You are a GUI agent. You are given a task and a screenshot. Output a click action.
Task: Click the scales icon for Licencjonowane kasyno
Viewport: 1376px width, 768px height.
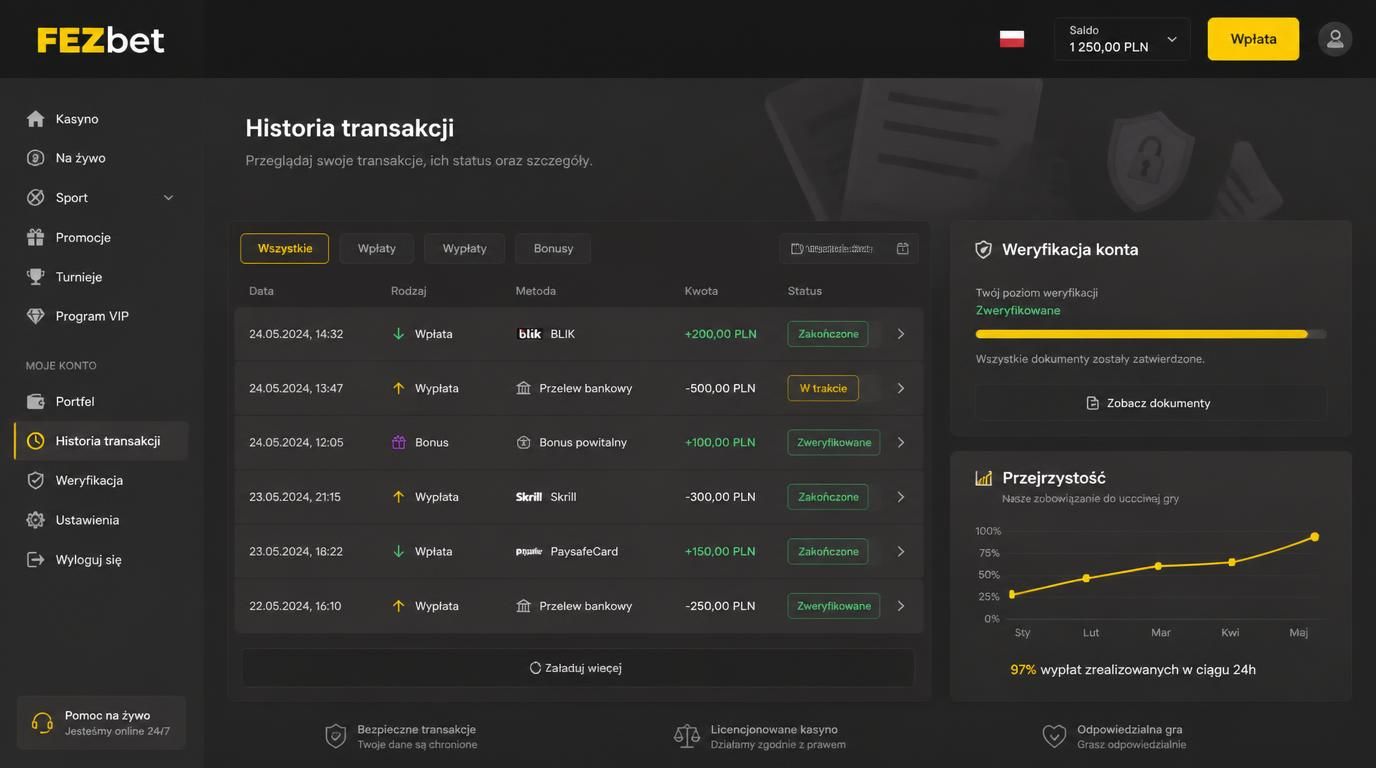click(687, 736)
